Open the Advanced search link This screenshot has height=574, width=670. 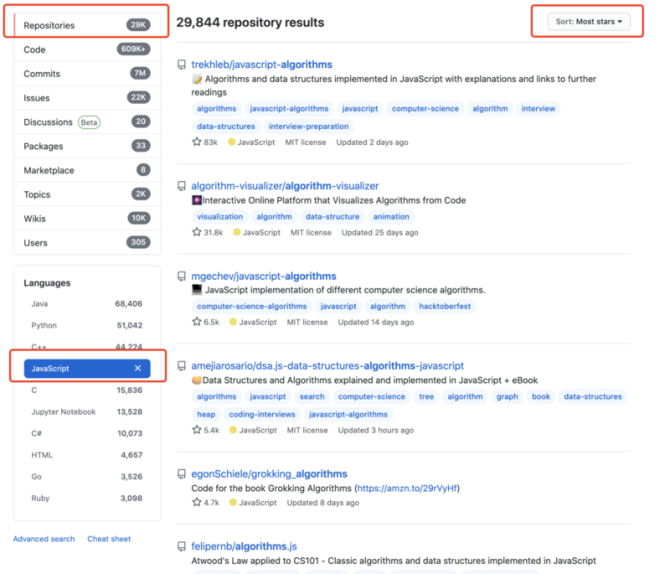click(x=44, y=539)
